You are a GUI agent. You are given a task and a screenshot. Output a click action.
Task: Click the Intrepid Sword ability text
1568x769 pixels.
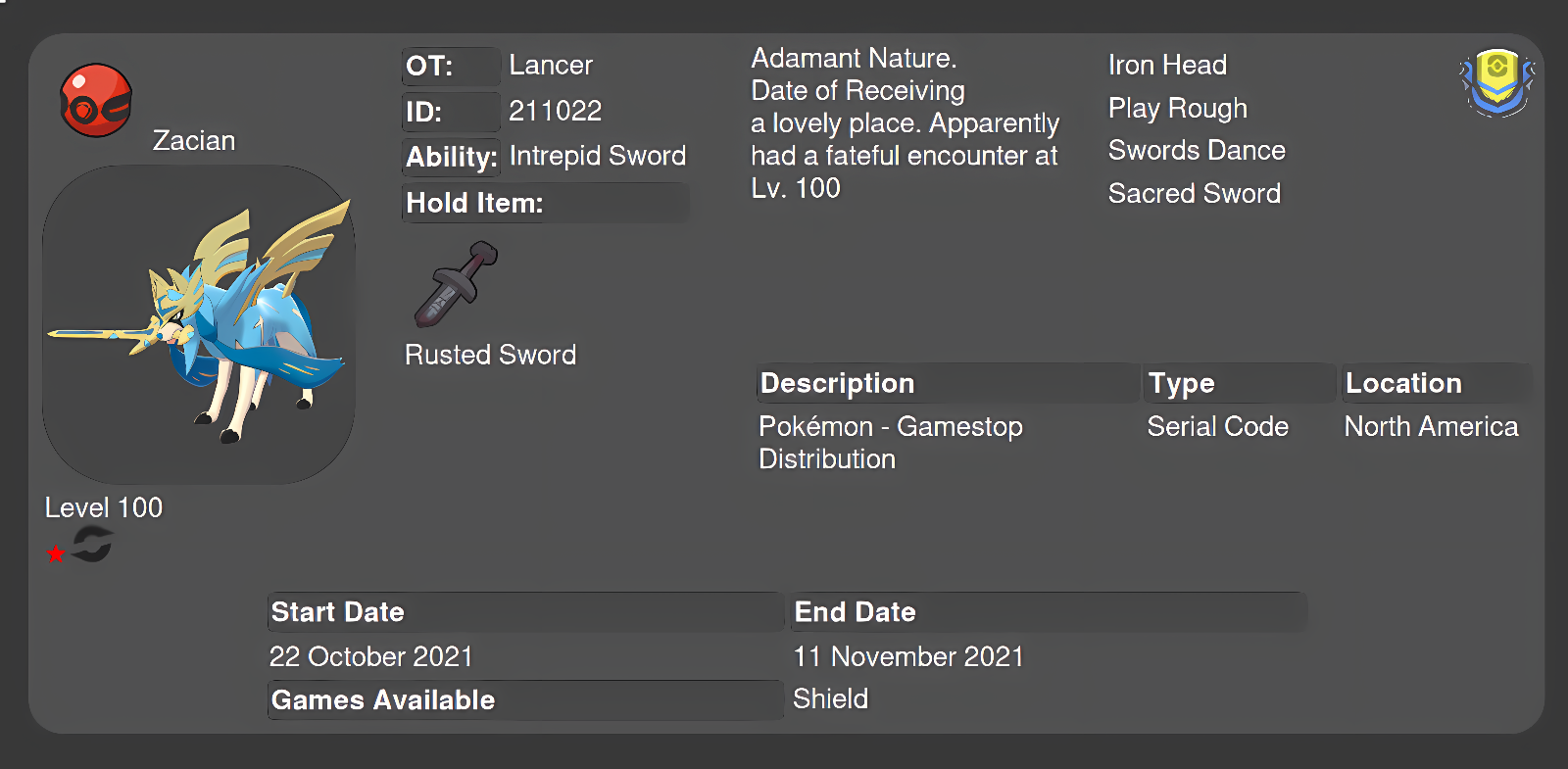(598, 156)
